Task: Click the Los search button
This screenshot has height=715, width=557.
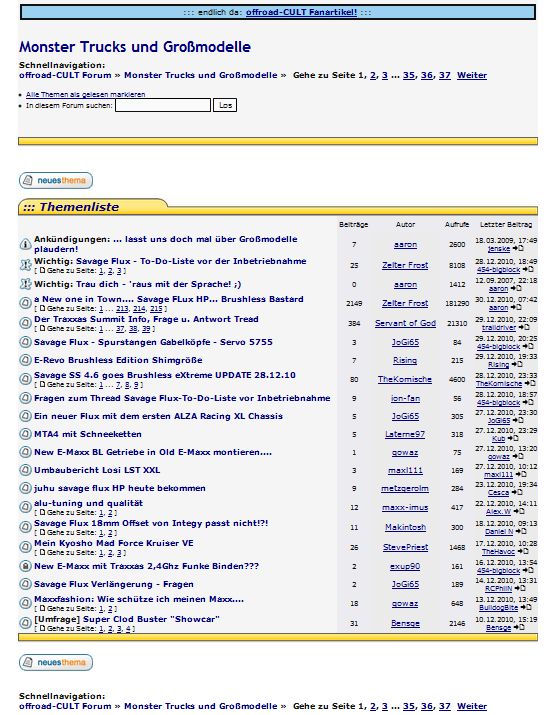Action: click(225, 105)
